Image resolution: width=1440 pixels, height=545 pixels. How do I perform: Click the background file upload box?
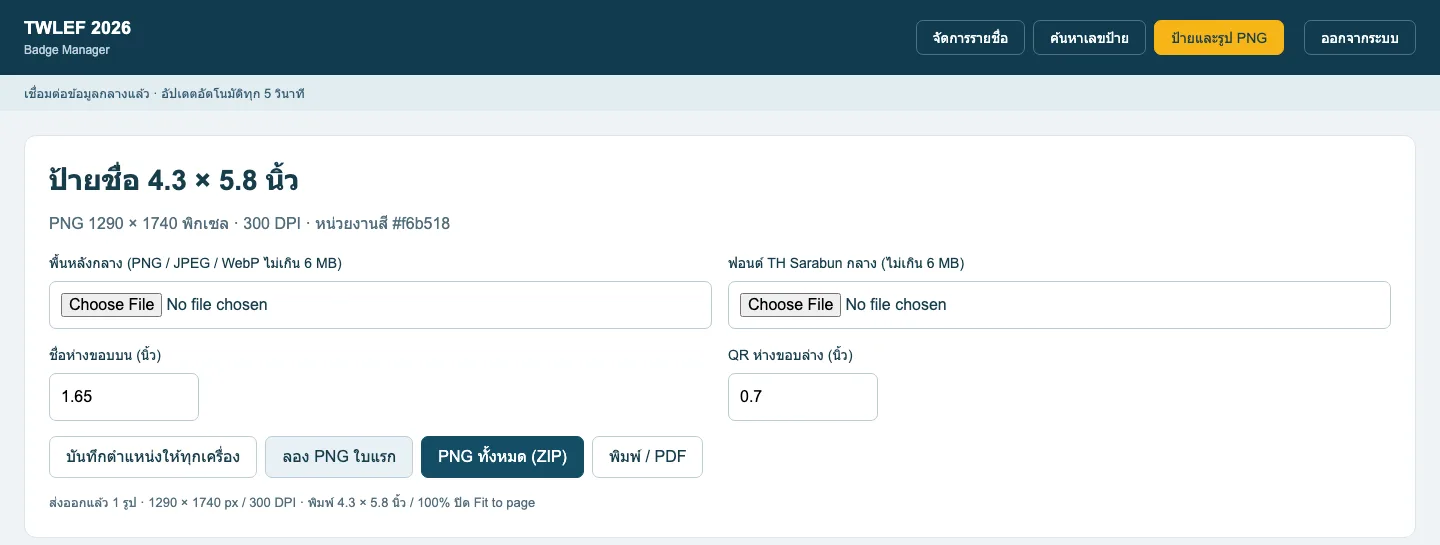(x=380, y=305)
